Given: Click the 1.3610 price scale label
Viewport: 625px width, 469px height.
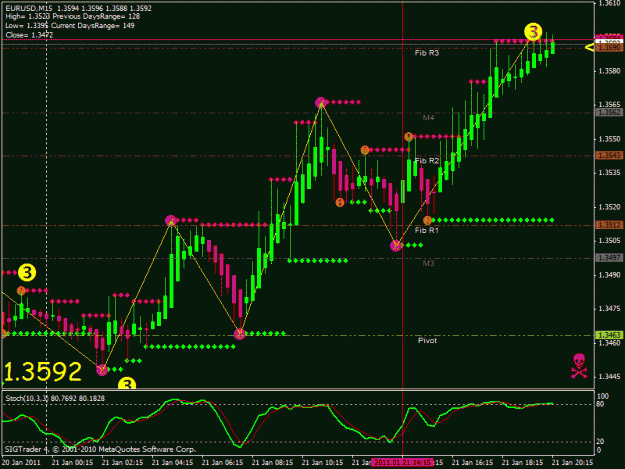Looking at the screenshot, I should pos(609,4).
